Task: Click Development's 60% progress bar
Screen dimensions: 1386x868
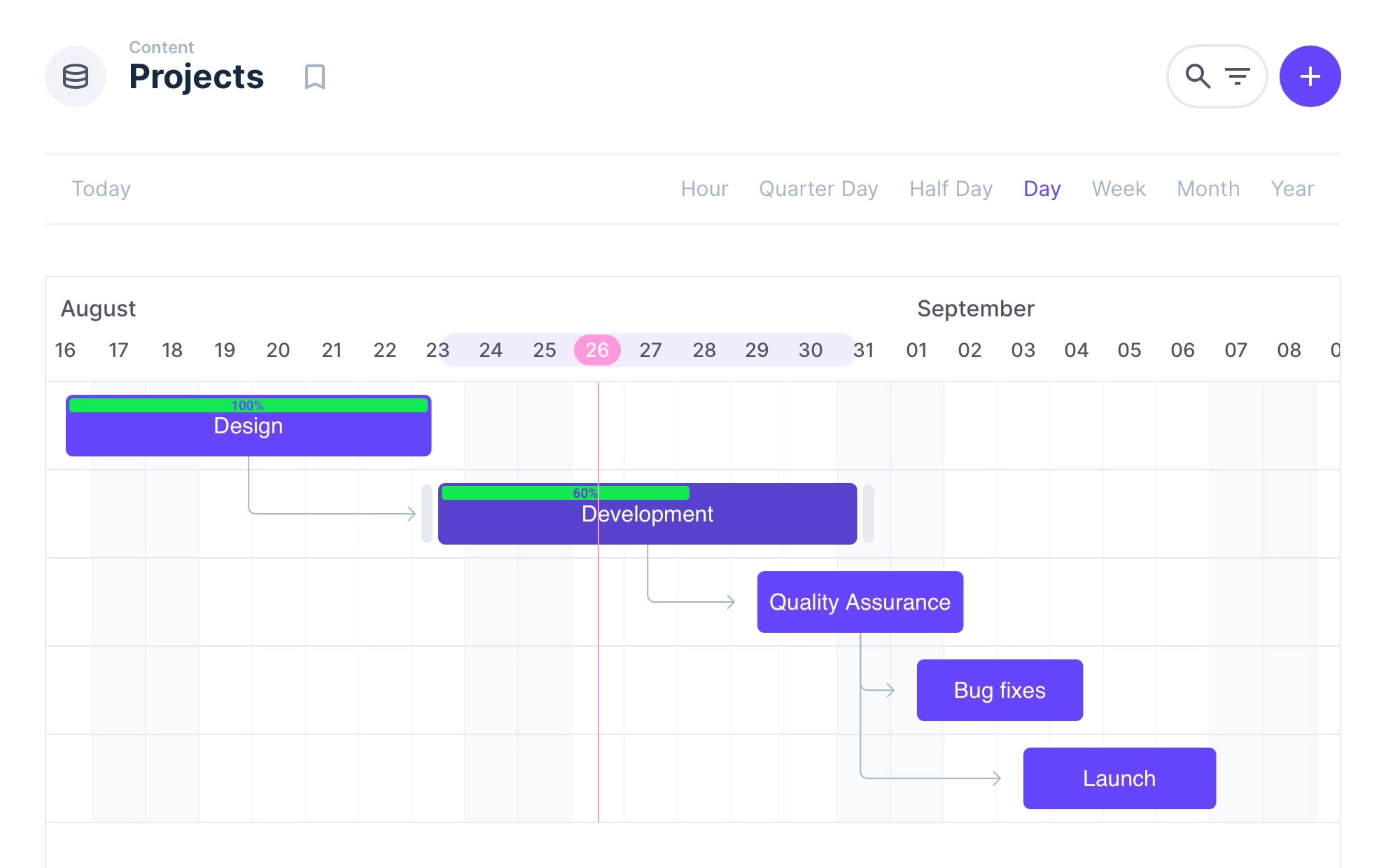Action: tap(566, 493)
